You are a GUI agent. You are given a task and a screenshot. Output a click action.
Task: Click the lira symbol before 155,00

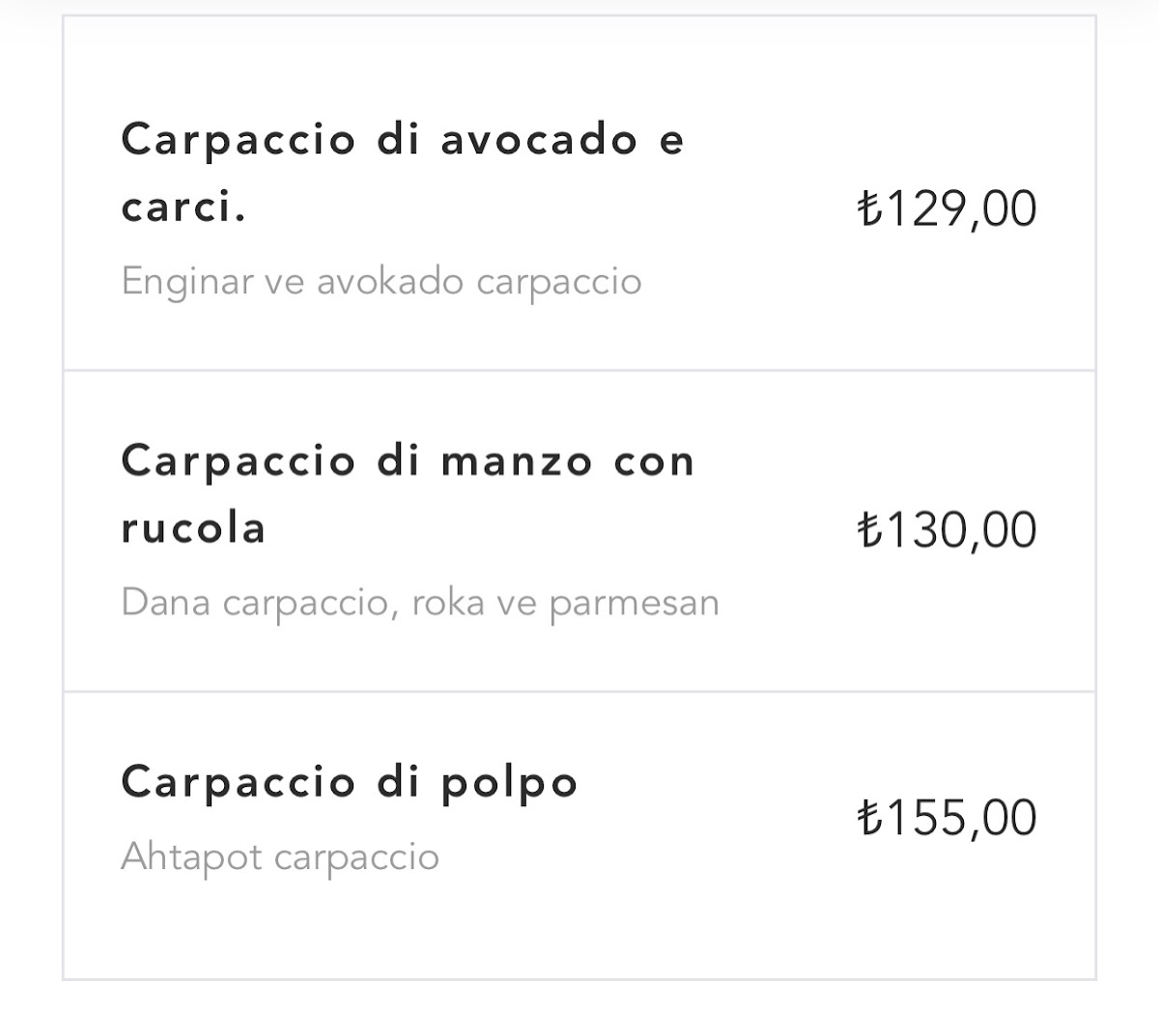coord(869,818)
